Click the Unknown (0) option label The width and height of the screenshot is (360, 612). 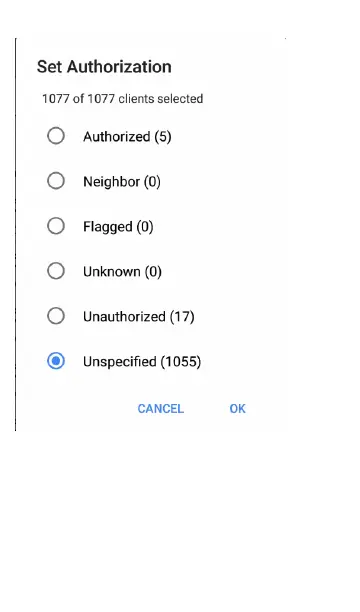click(x=122, y=271)
